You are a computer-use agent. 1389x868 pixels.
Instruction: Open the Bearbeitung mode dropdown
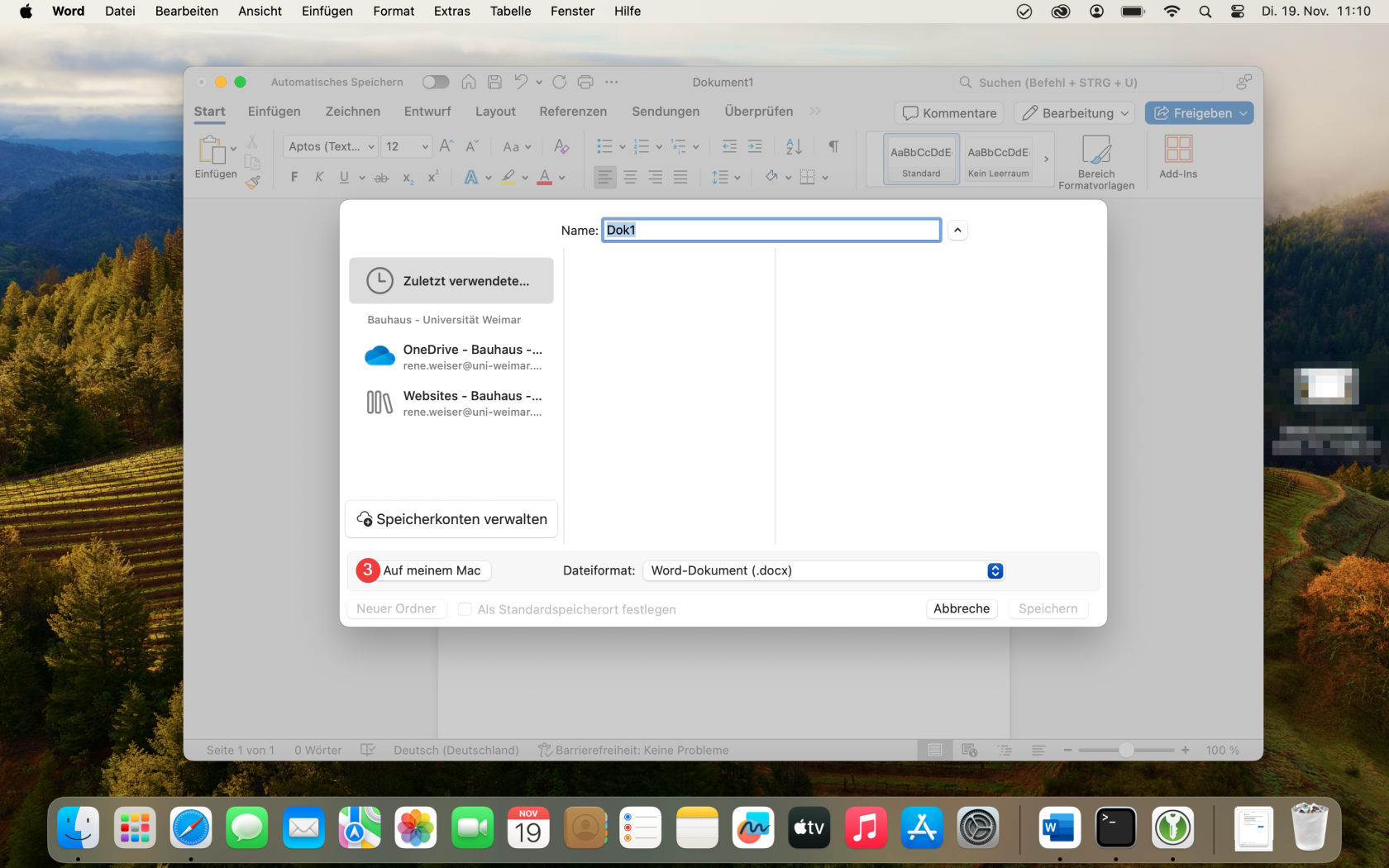tap(1075, 113)
